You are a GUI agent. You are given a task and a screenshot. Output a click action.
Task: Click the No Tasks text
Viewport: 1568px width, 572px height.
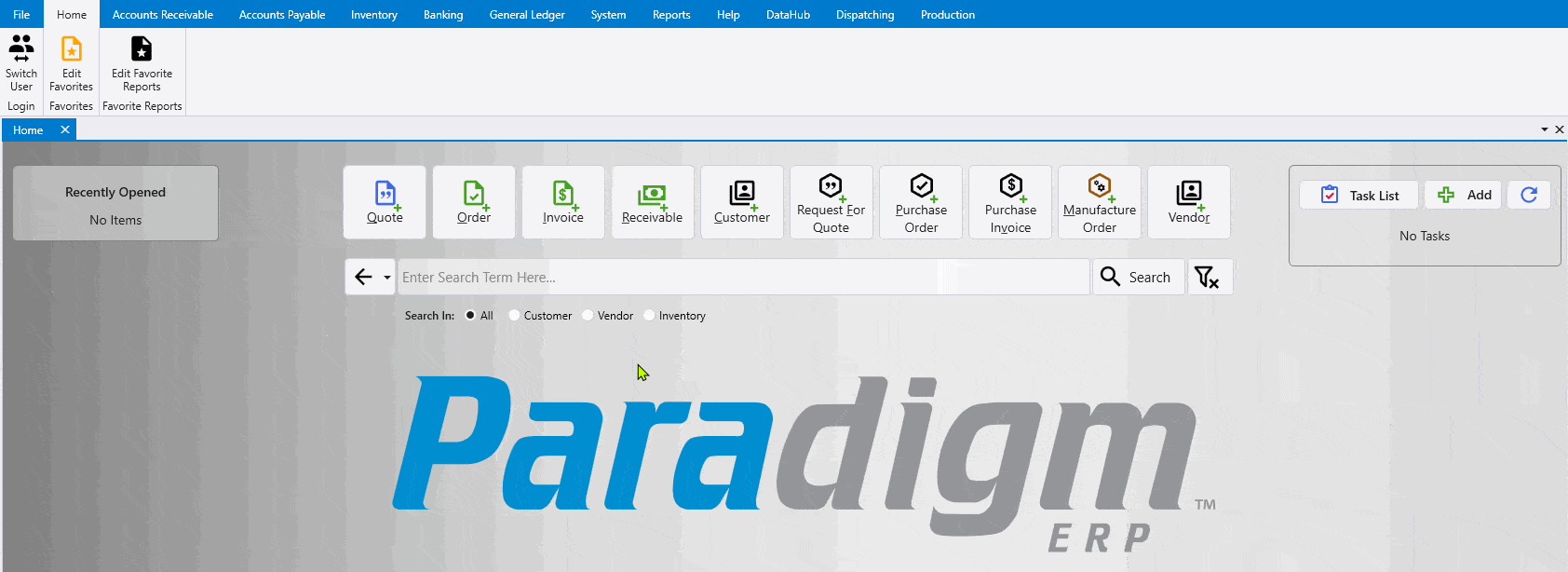[1425, 236]
